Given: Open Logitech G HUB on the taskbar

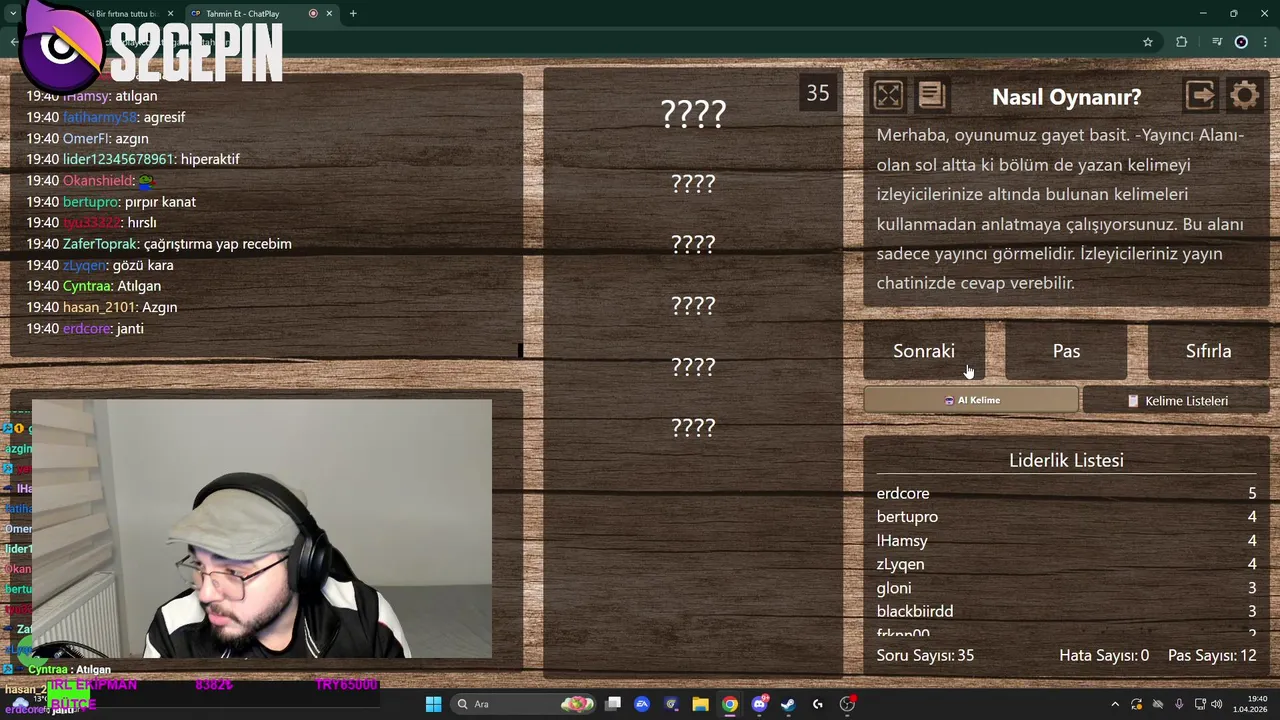Looking at the screenshot, I should click(817, 704).
